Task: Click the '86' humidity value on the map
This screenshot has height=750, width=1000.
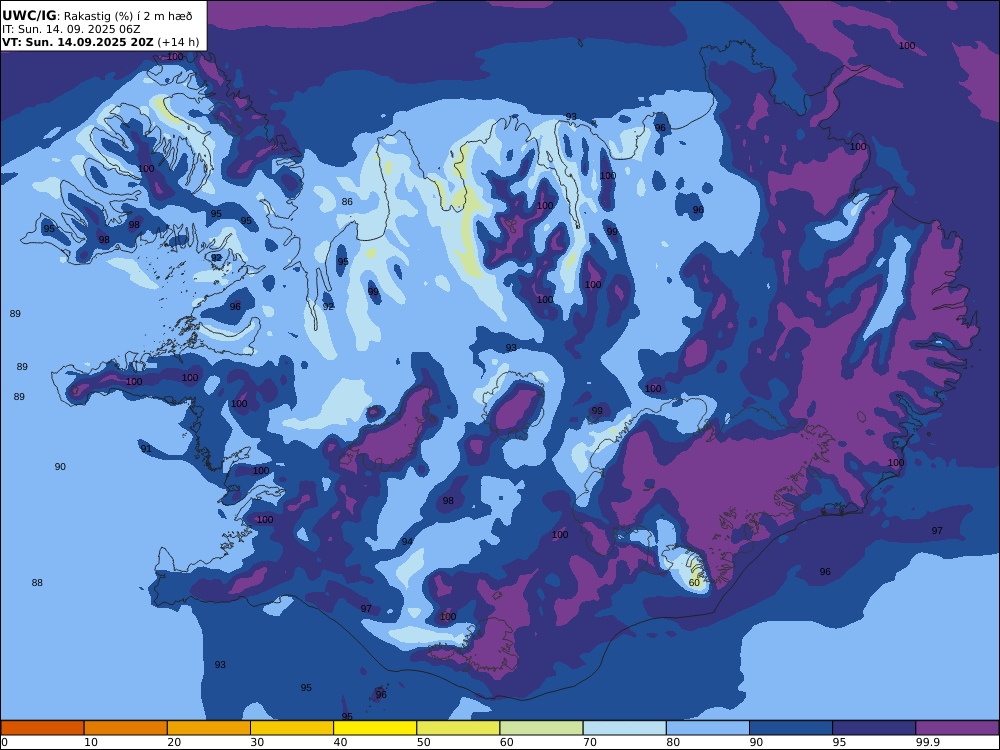Action: [347, 202]
